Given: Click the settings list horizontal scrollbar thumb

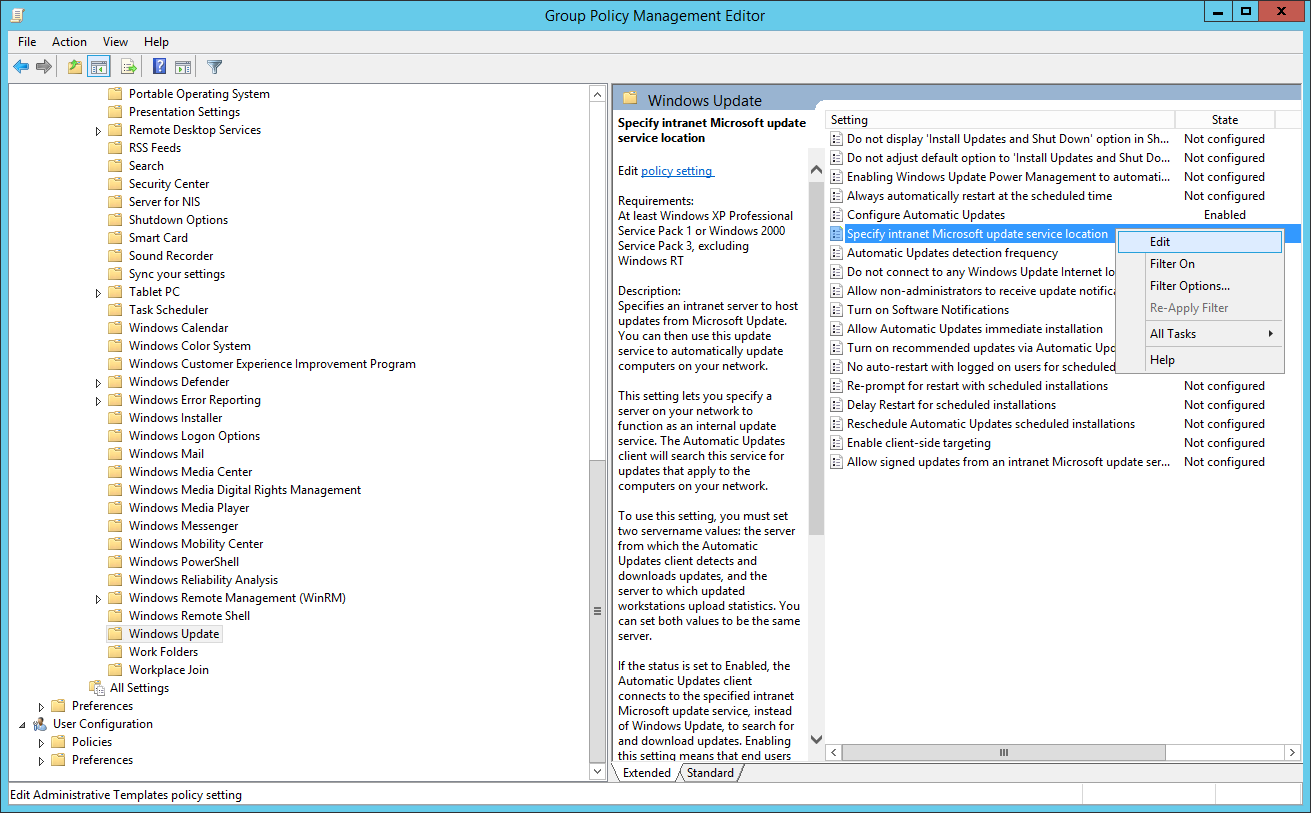Looking at the screenshot, I should (x=1003, y=752).
